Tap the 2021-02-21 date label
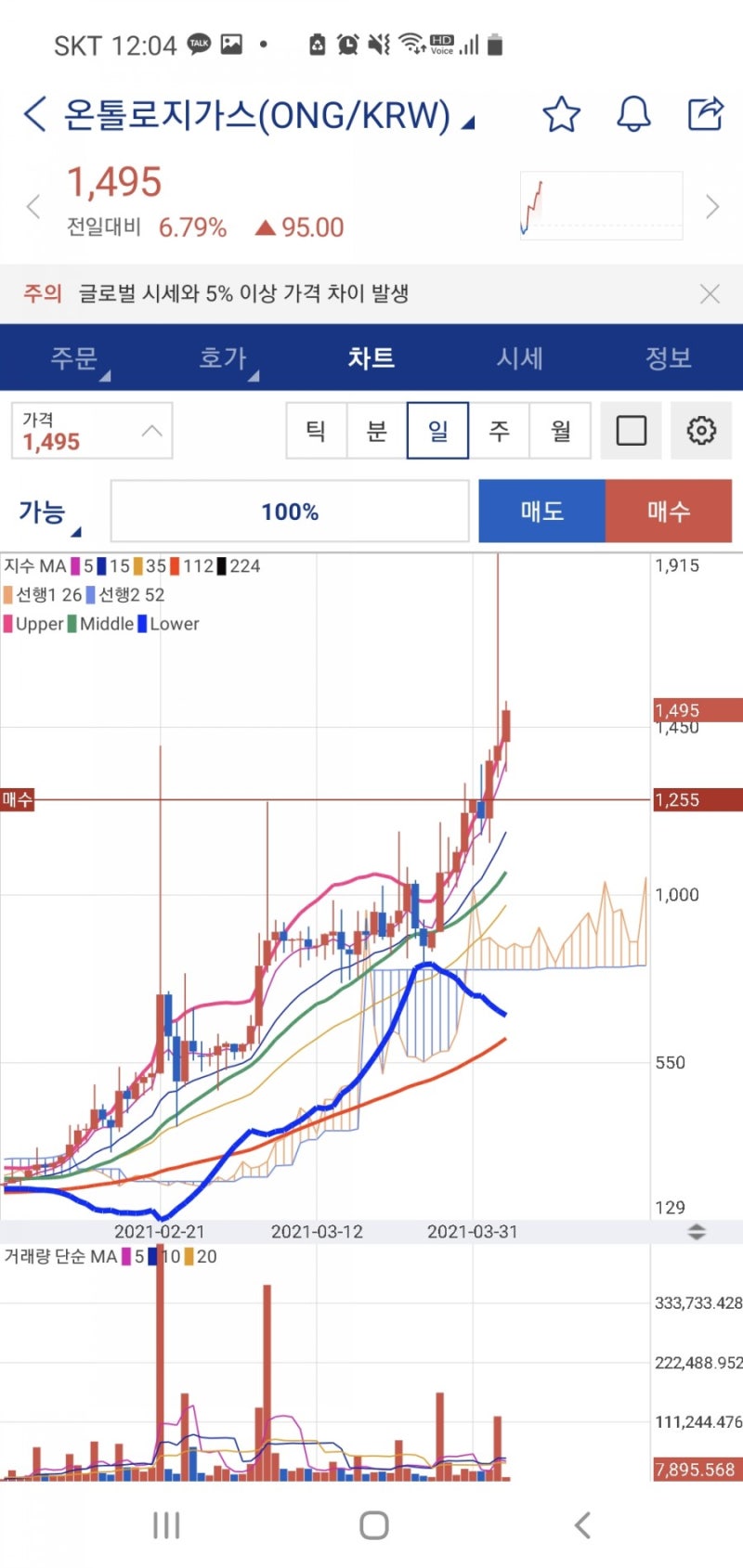 point(160,1232)
